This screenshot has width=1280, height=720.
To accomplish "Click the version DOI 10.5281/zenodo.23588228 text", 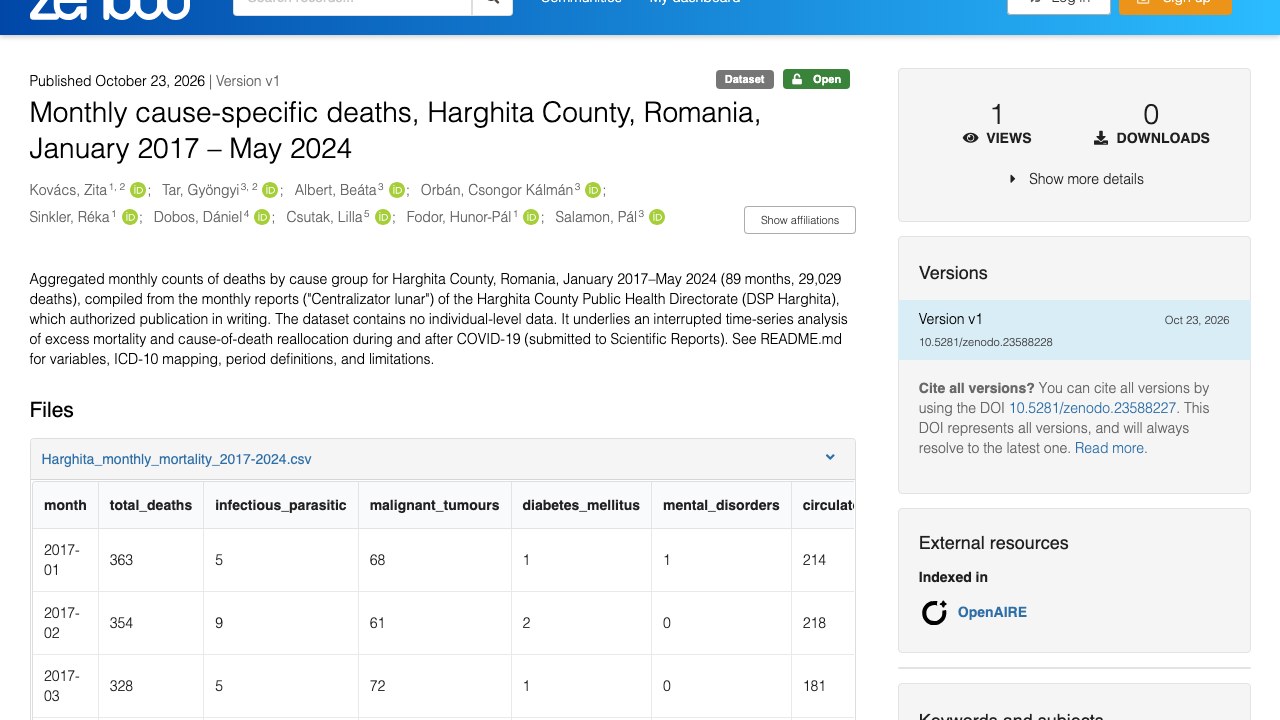I will point(986,342).
